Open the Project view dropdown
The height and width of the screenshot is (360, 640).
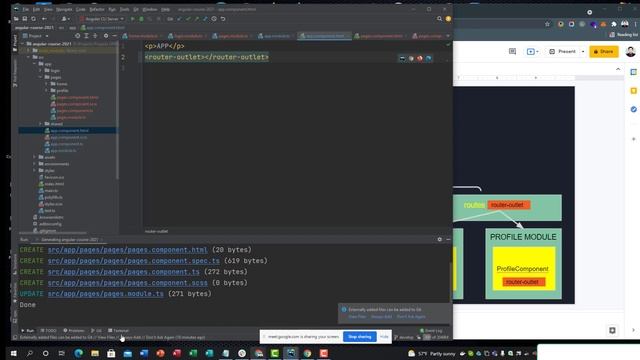[x=36, y=36]
